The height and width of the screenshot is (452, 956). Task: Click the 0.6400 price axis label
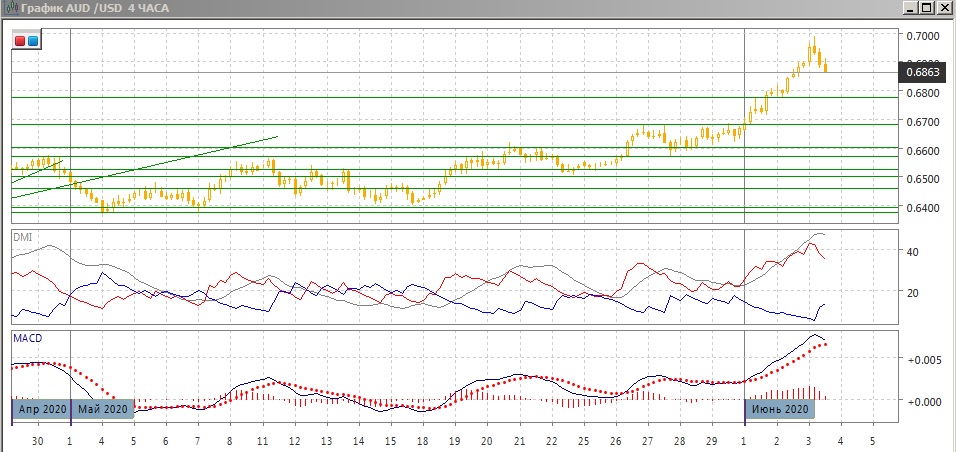(x=922, y=208)
